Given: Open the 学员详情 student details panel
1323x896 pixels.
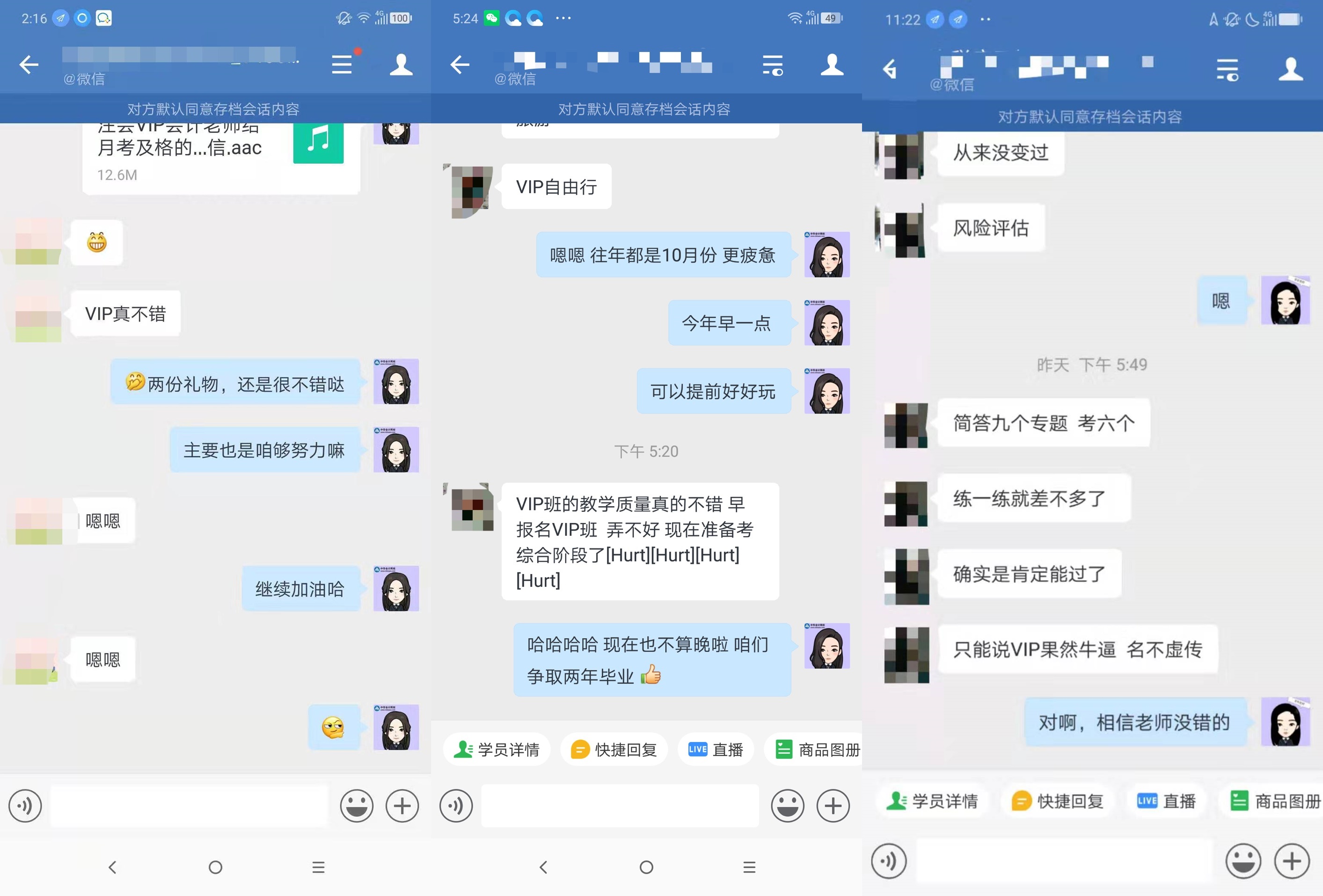Looking at the screenshot, I should [x=496, y=750].
